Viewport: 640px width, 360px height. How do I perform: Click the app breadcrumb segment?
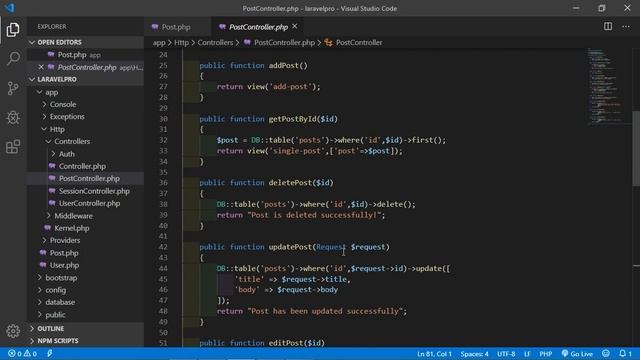(159, 42)
